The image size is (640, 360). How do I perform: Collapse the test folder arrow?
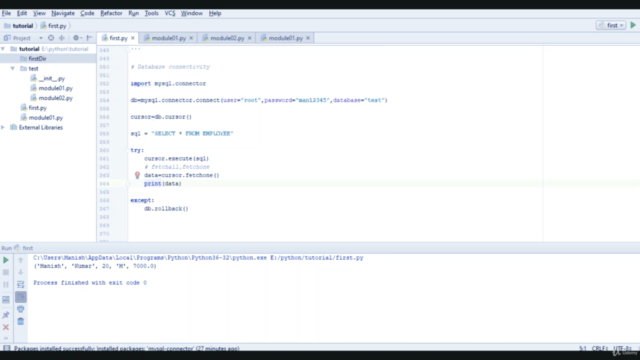(x=13, y=69)
